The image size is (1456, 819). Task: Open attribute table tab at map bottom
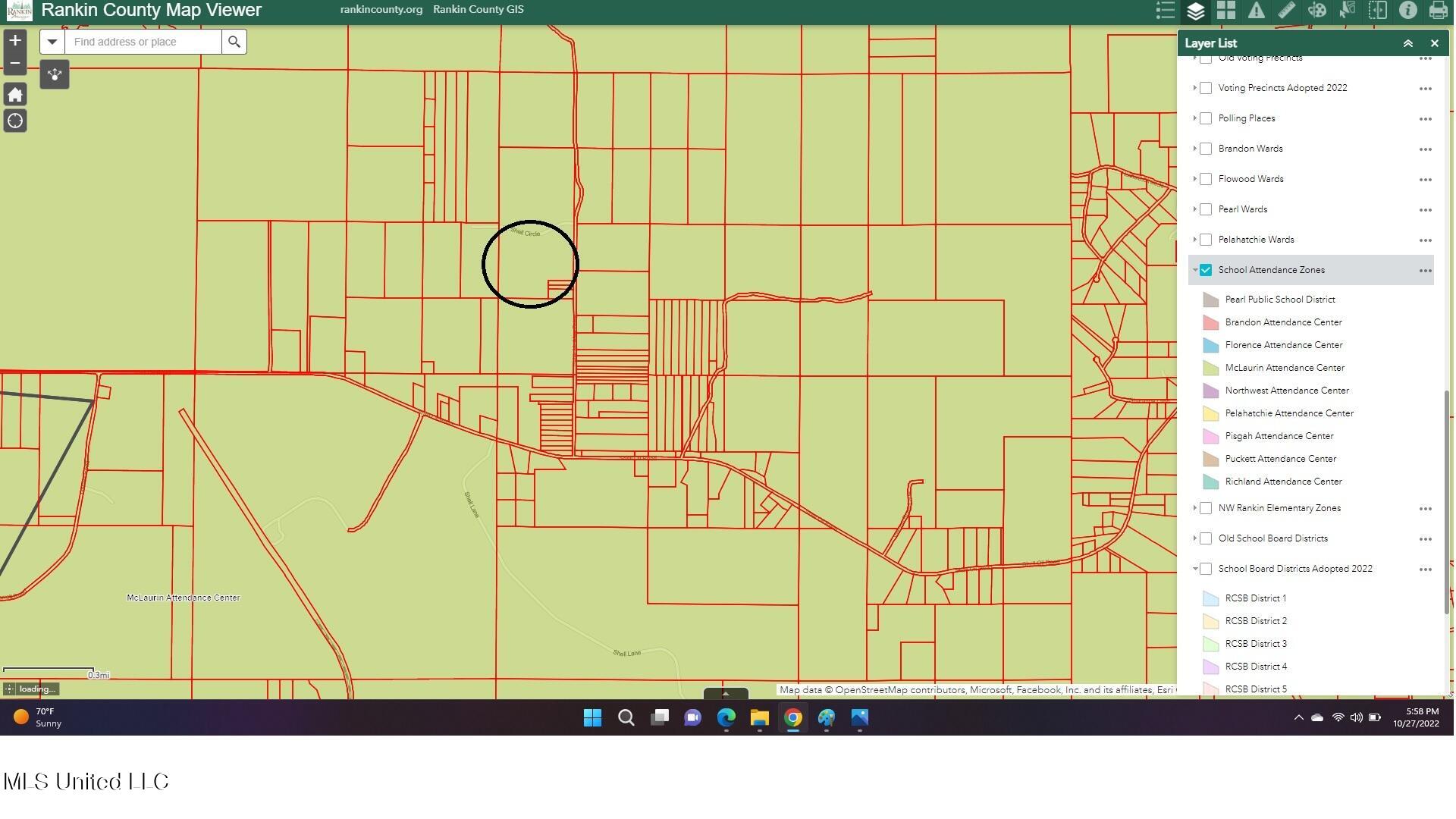tap(726, 694)
